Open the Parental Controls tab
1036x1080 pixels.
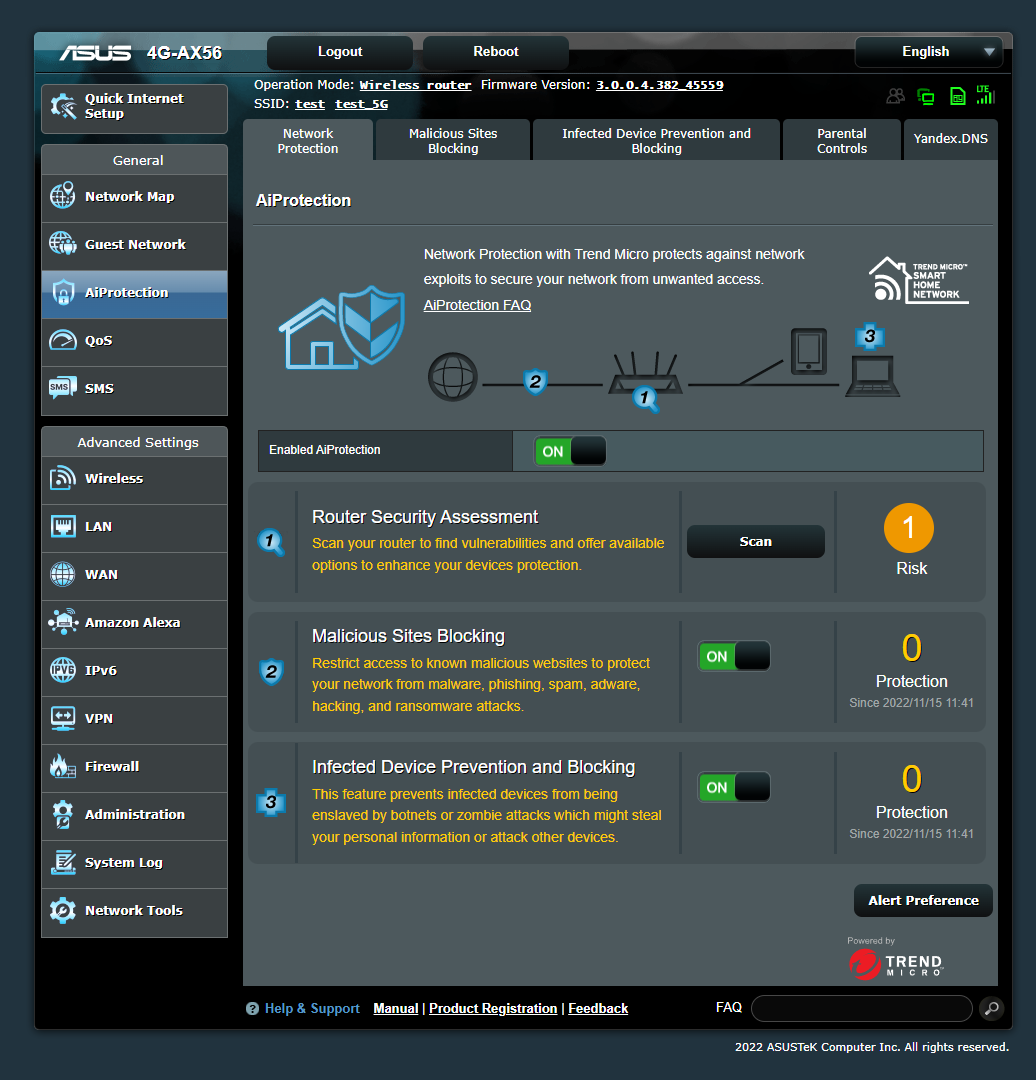tap(842, 141)
